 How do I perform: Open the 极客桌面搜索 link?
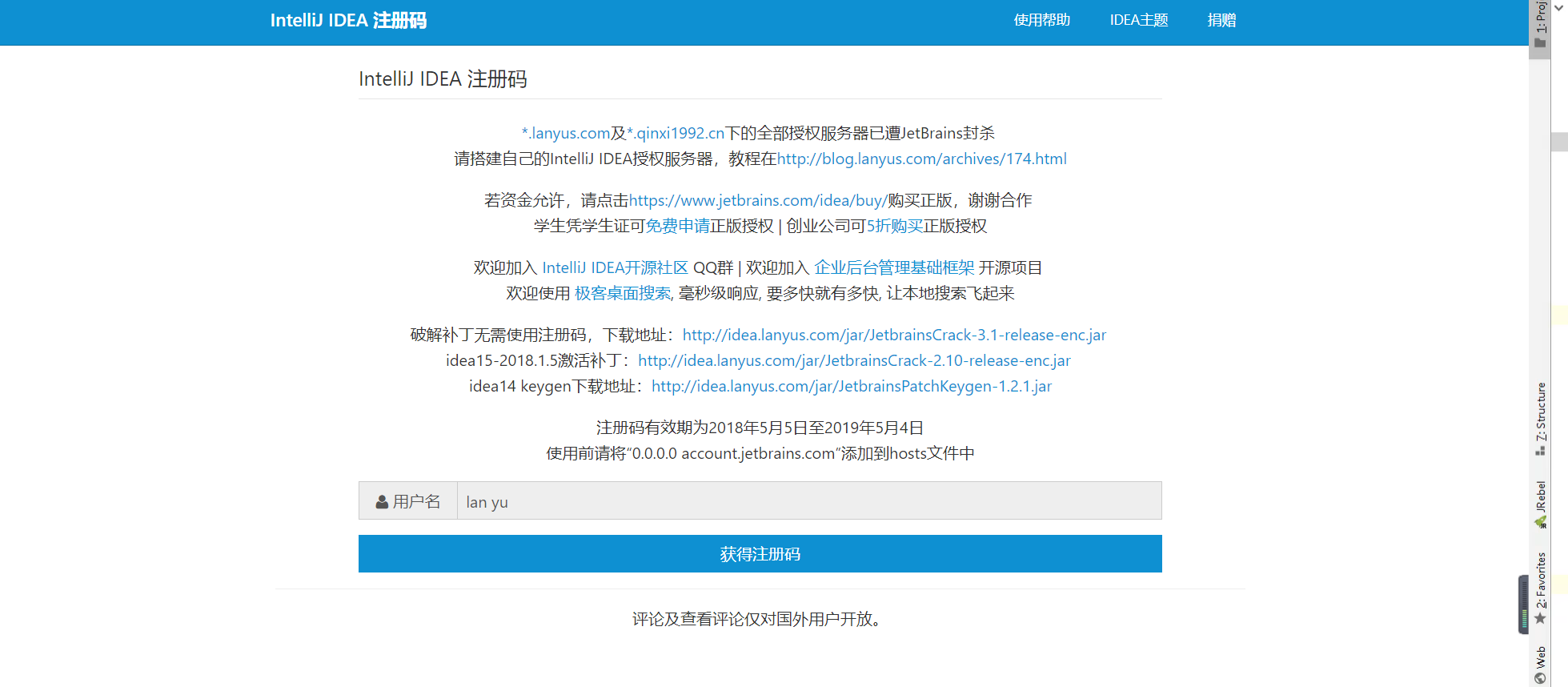click(x=623, y=293)
